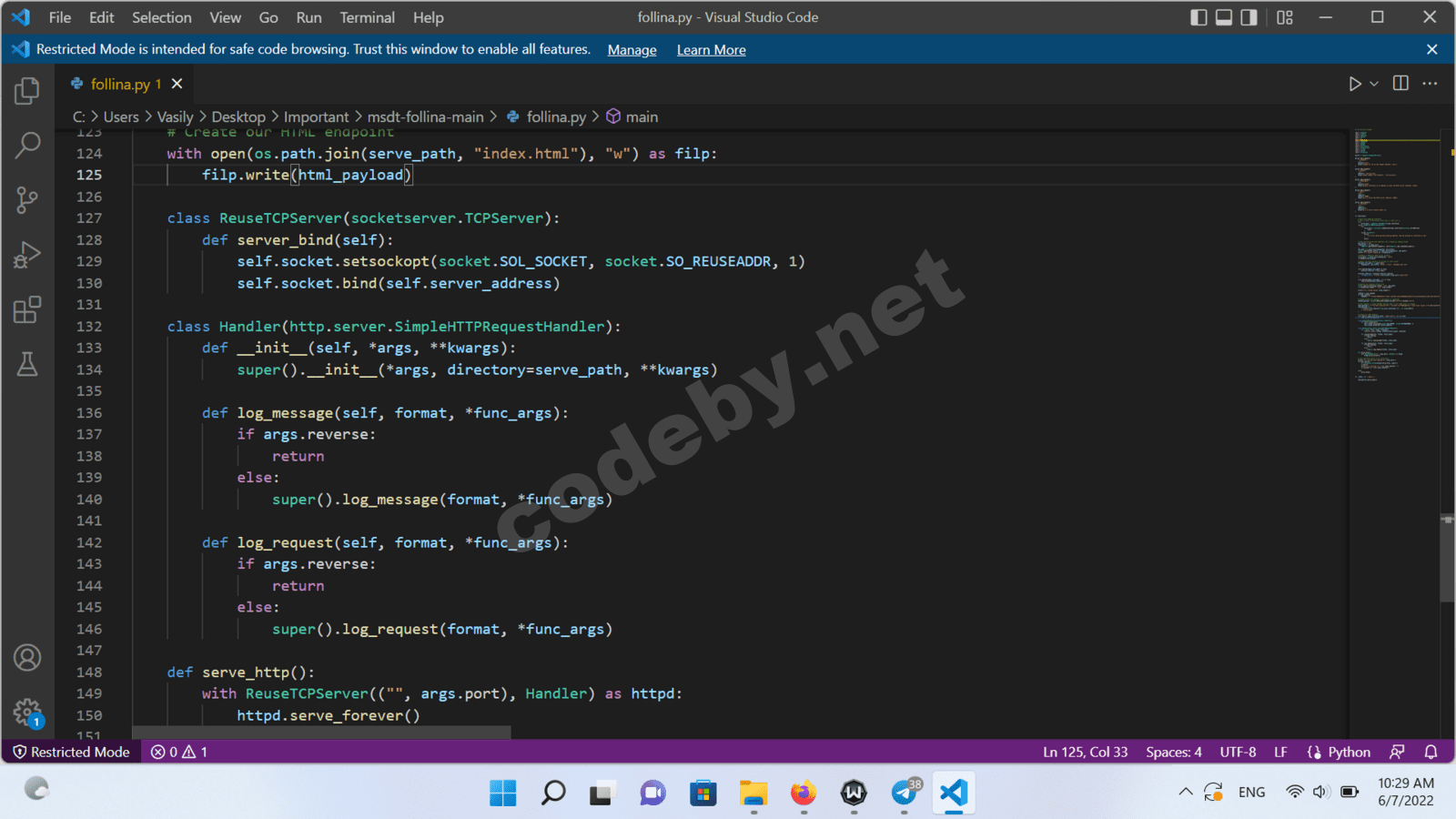
Task: Open the Terminal menu
Action: pyautogui.click(x=367, y=17)
